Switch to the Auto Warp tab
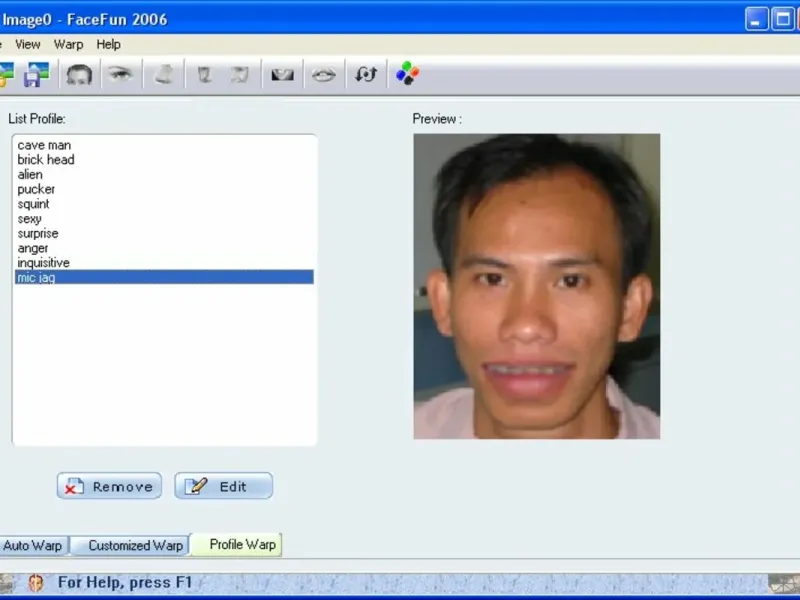Screen dimensions: 800x600 coord(32,546)
